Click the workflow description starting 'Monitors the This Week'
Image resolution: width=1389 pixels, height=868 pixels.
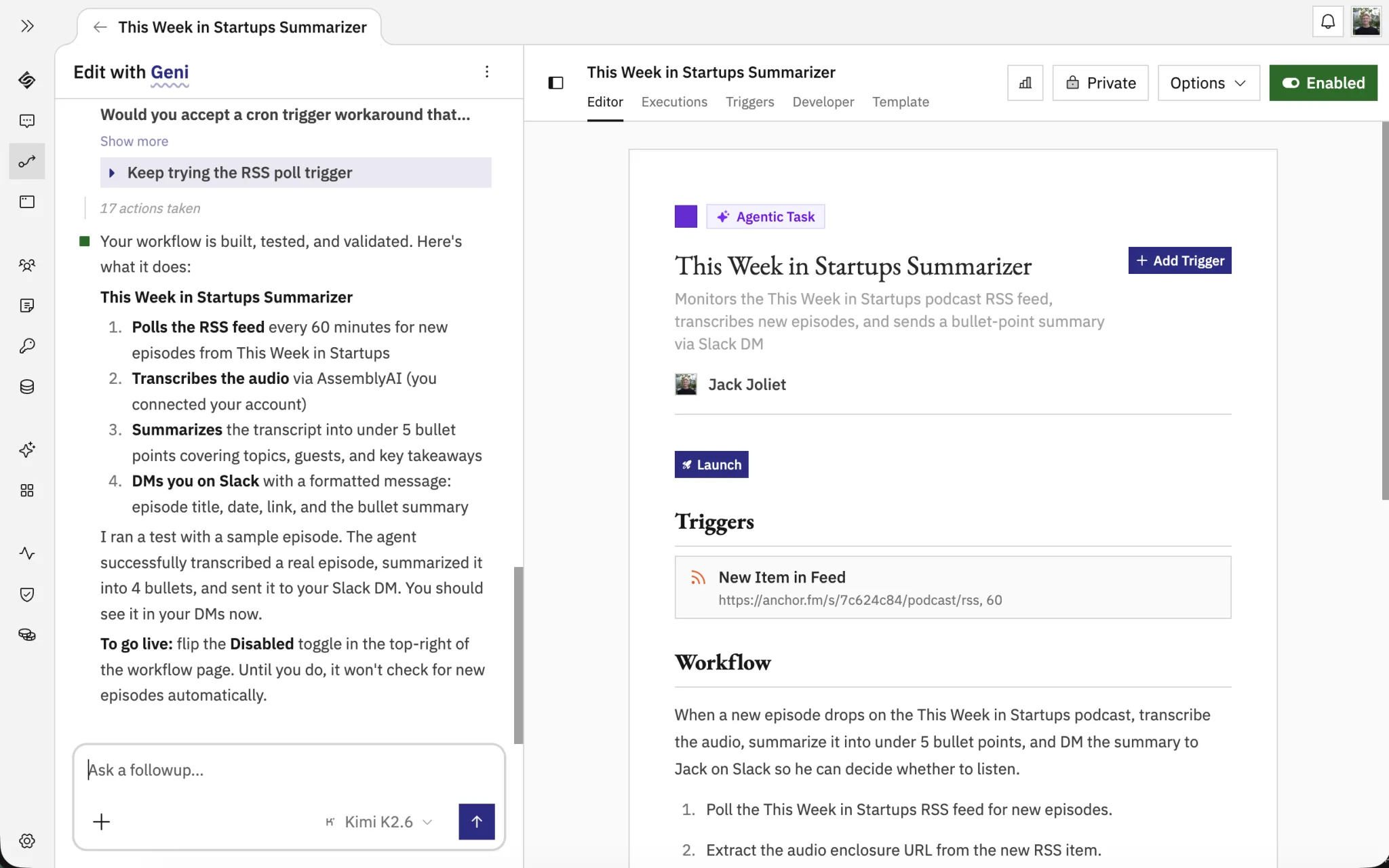(889, 321)
